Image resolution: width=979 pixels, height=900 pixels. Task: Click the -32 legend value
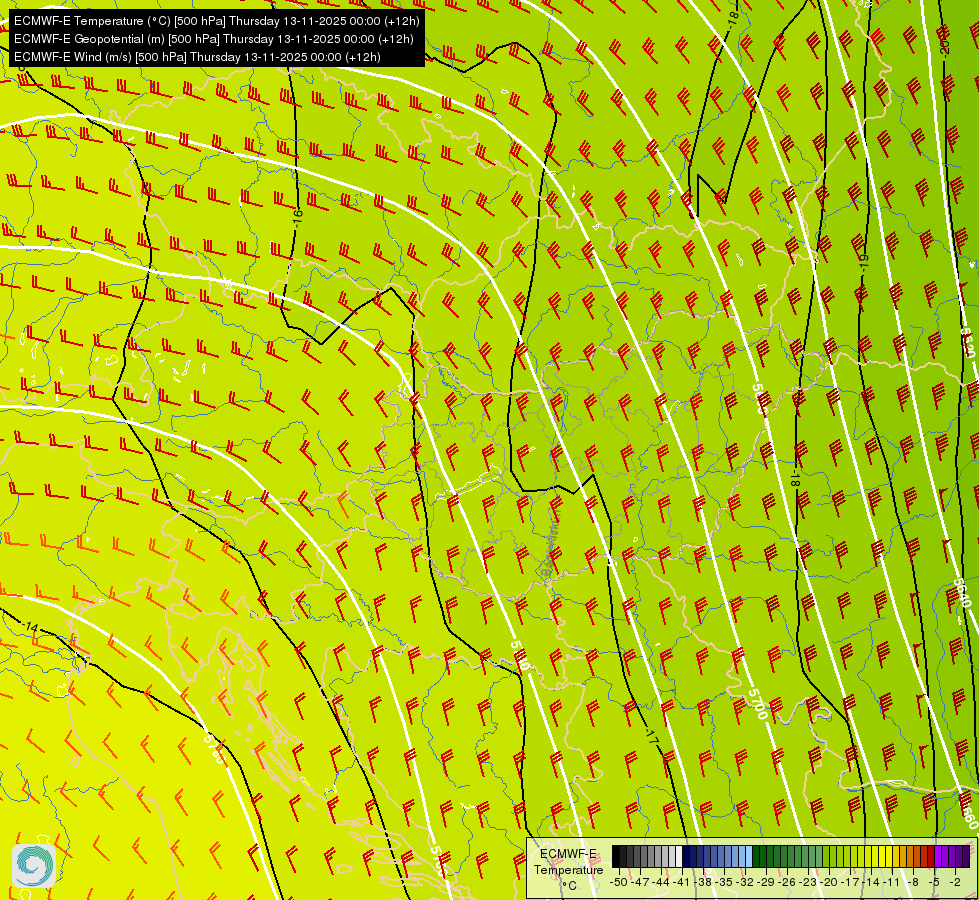tap(745, 882)
